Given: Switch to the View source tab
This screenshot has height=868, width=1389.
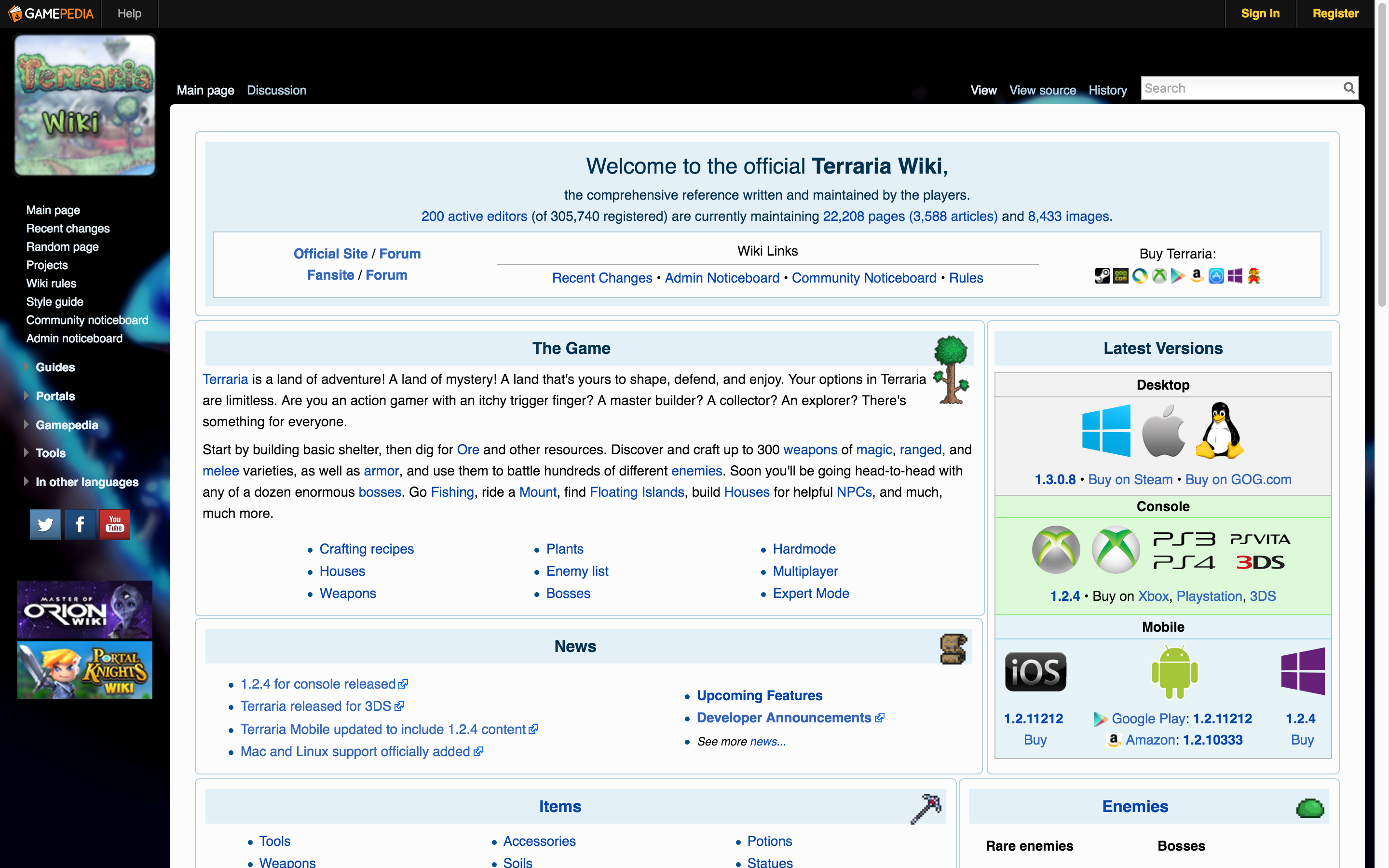Looking at the screenshot, I should (1042, 90).
